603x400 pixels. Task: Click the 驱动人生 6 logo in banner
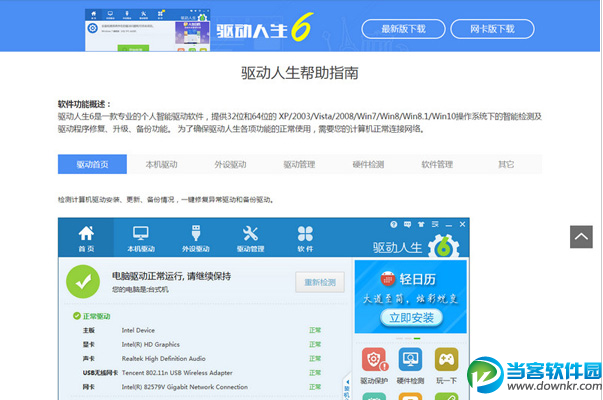(265, 28)
